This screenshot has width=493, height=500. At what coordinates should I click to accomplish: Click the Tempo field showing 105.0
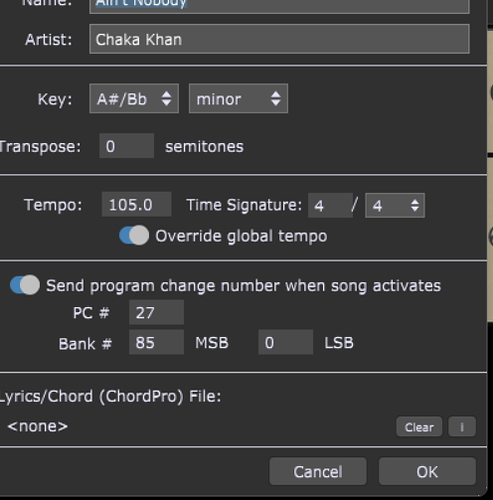(x=137, y=204)
